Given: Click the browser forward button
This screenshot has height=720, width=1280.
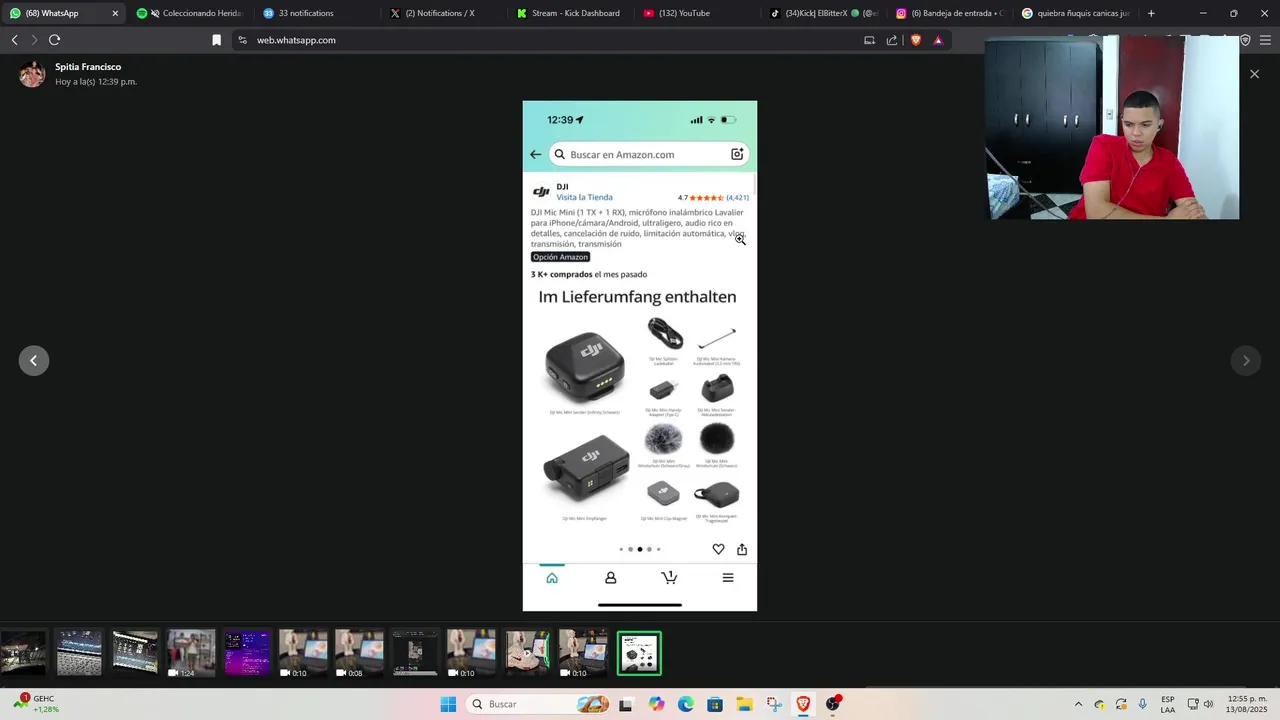Looking at the screenshot, I should pos(34,40).
